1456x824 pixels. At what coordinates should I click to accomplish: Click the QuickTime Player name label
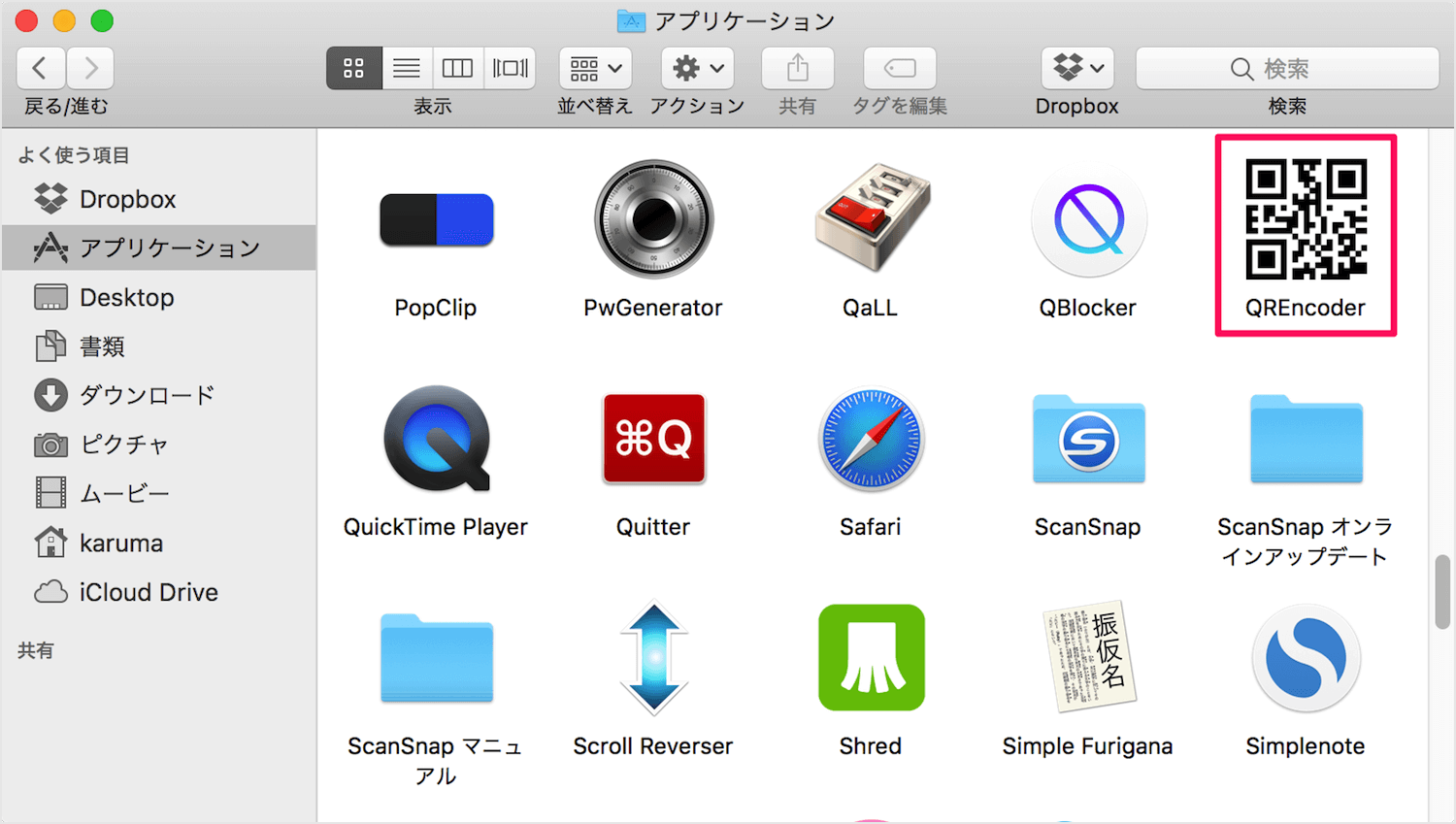tap(436, 527)
